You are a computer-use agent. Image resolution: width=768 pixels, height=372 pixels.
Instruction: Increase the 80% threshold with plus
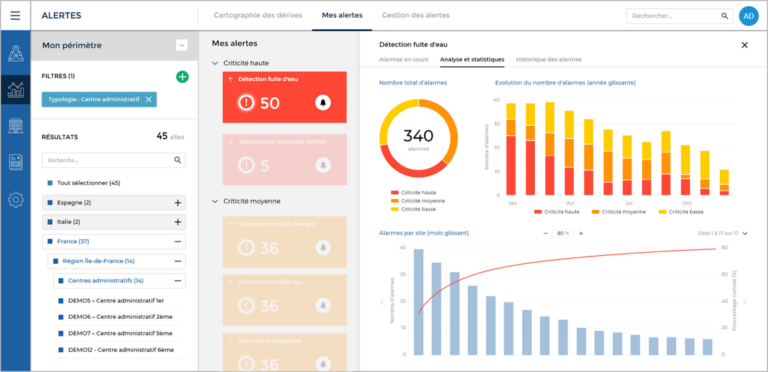pyautogui.click(x=581, y=233)
